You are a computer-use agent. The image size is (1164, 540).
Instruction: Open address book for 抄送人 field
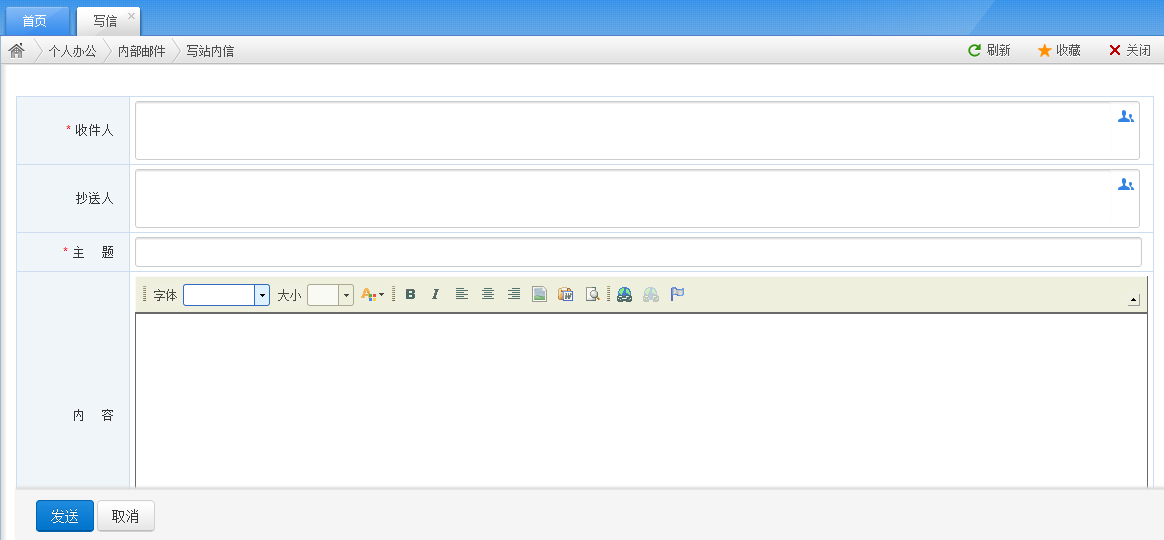(1125, 185)
